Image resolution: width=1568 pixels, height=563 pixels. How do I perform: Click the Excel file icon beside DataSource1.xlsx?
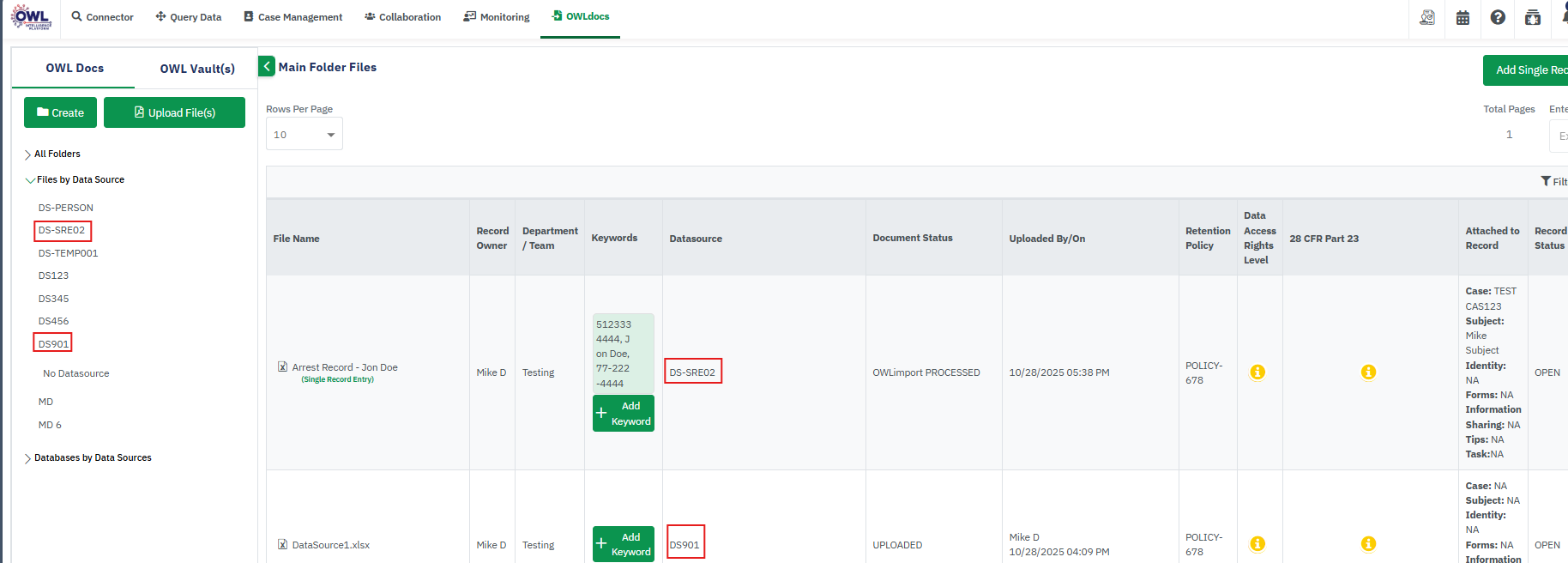point(282,544)
